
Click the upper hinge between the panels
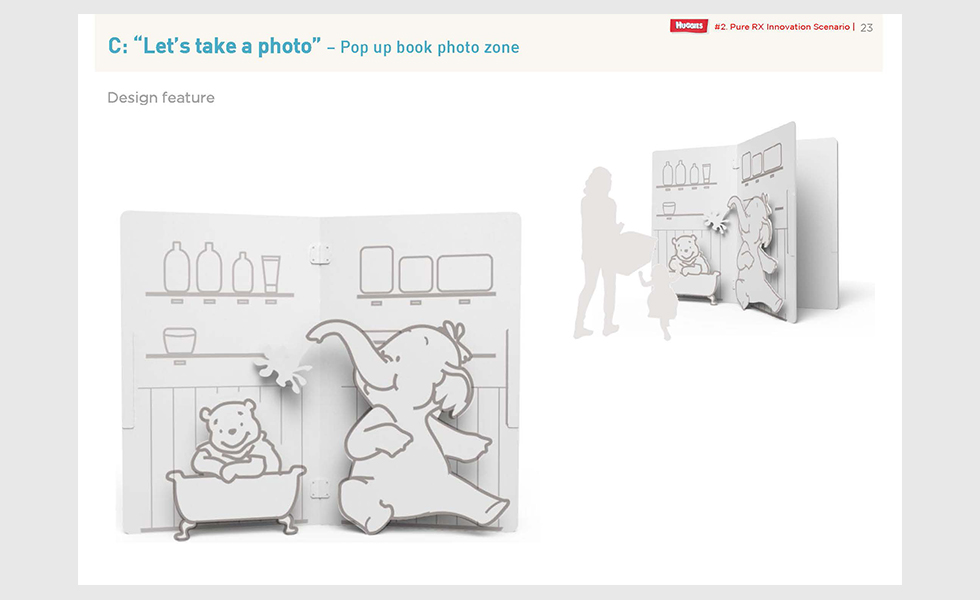pos(320,254)
